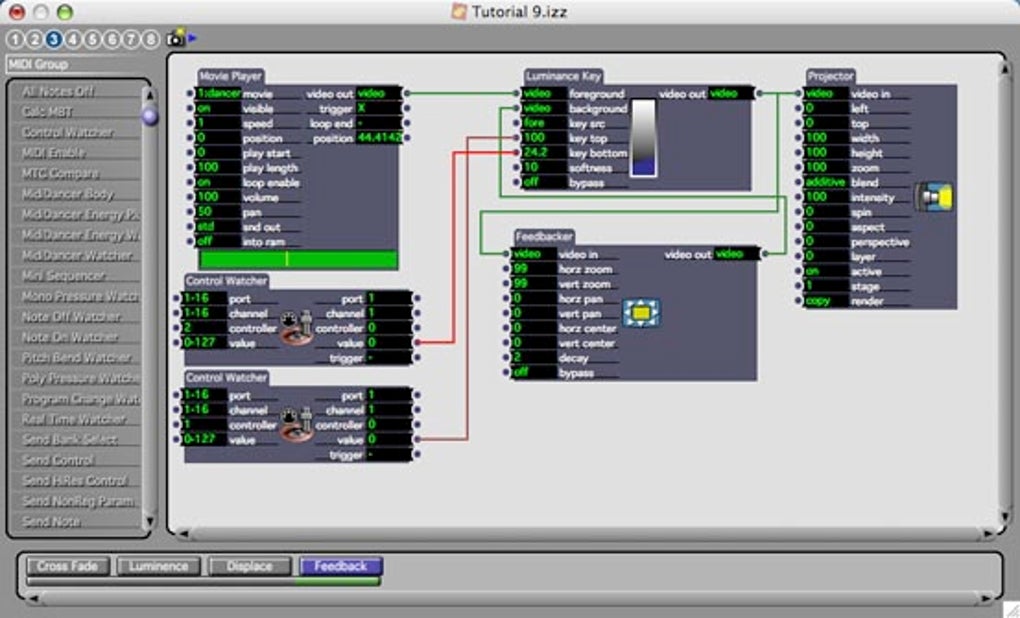Viewport: 1020px width, 618px height.
Task: Click scene editor horizontal scrollbar left arrow
Action: (x=183, y=534)
